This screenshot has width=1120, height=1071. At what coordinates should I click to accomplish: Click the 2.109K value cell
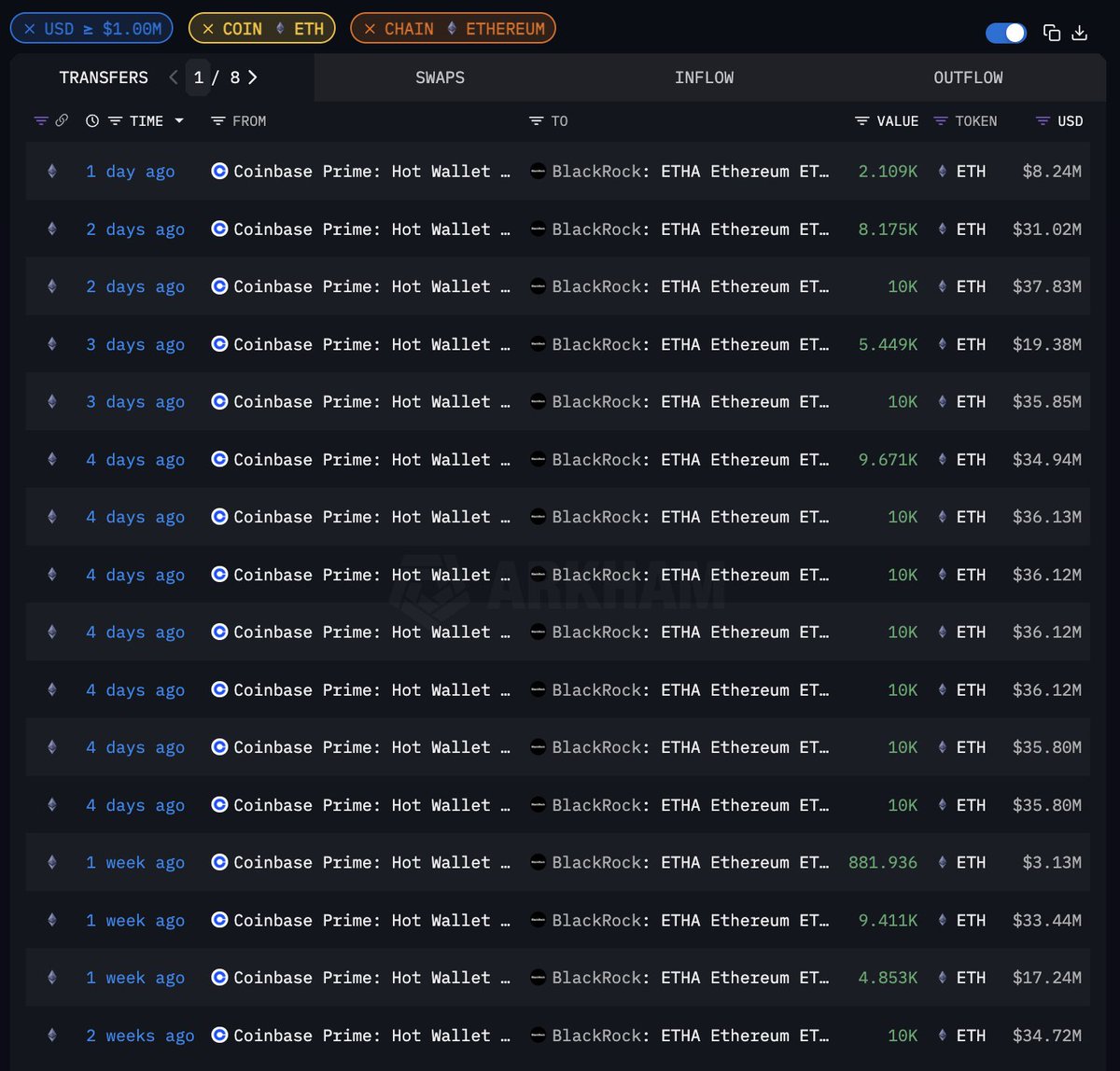point(888,172)
